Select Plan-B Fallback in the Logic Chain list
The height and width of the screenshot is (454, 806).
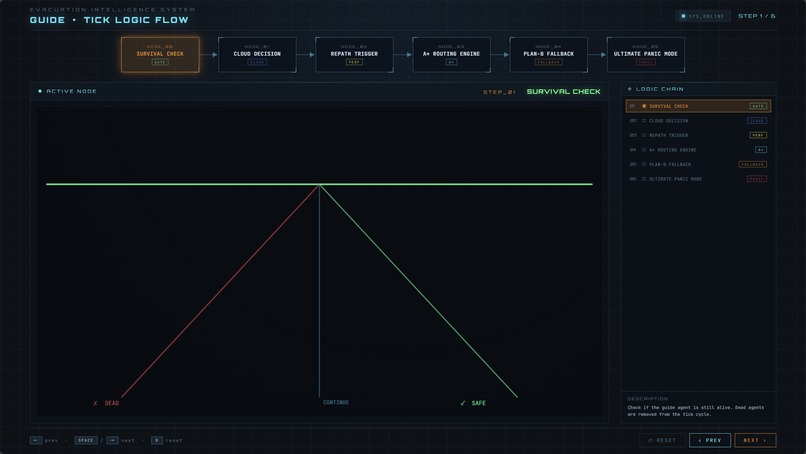point(698,165)
